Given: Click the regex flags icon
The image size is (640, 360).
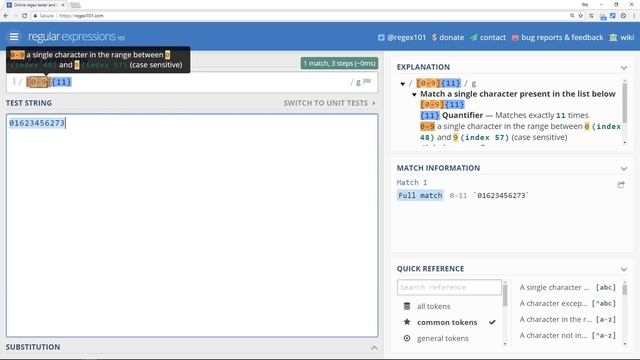Looking at the screenshot, I should [367, 82].
